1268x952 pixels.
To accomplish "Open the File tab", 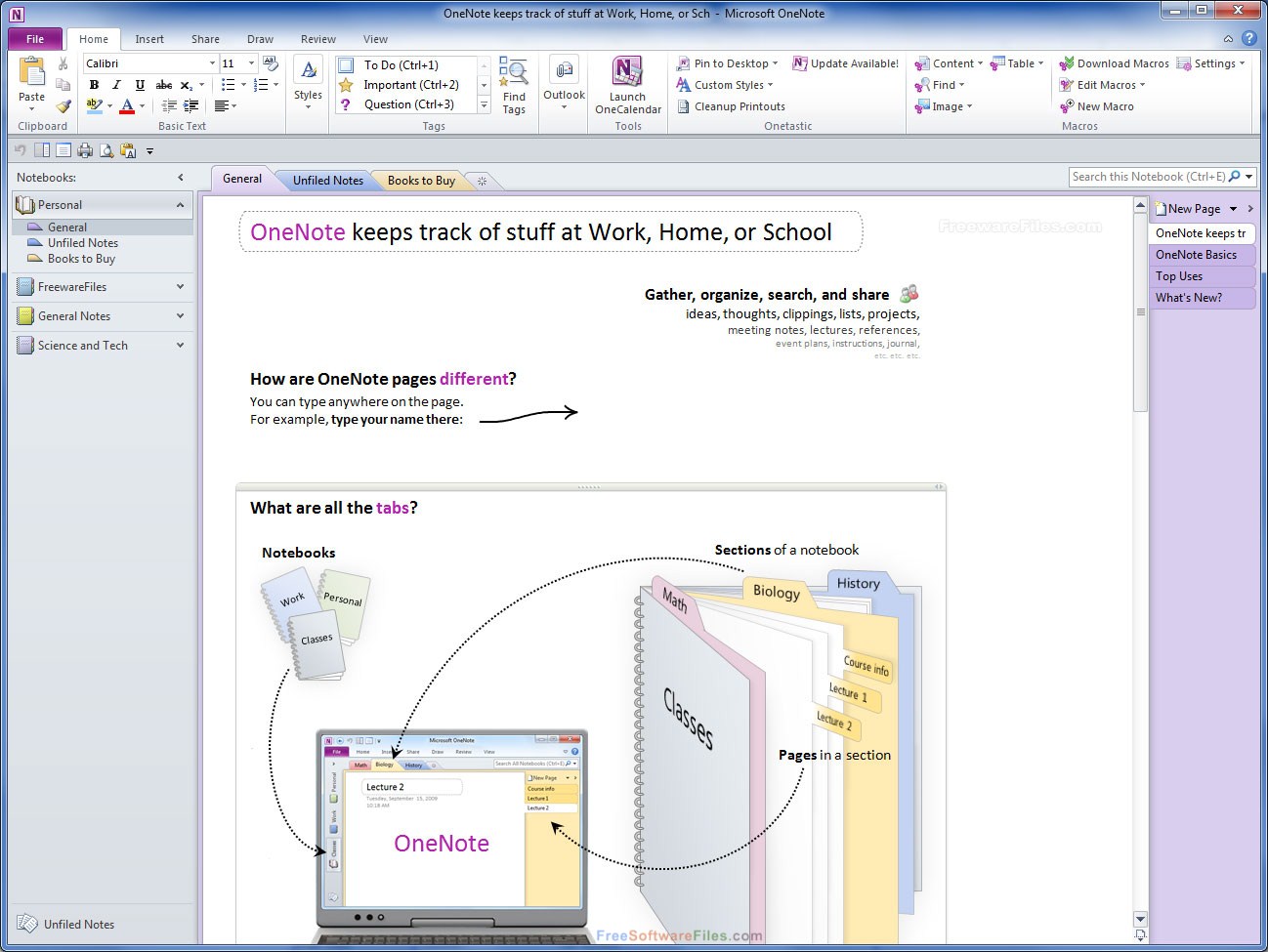I will (35, 39).
